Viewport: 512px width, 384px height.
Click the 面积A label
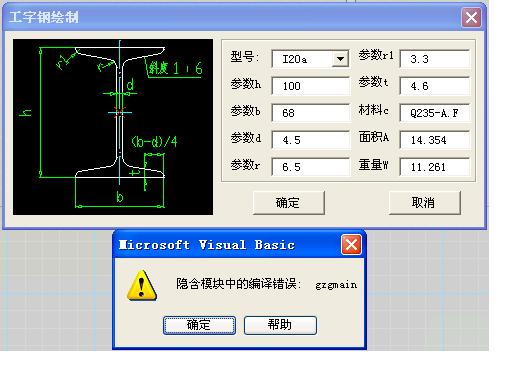(x=374, y=137)
